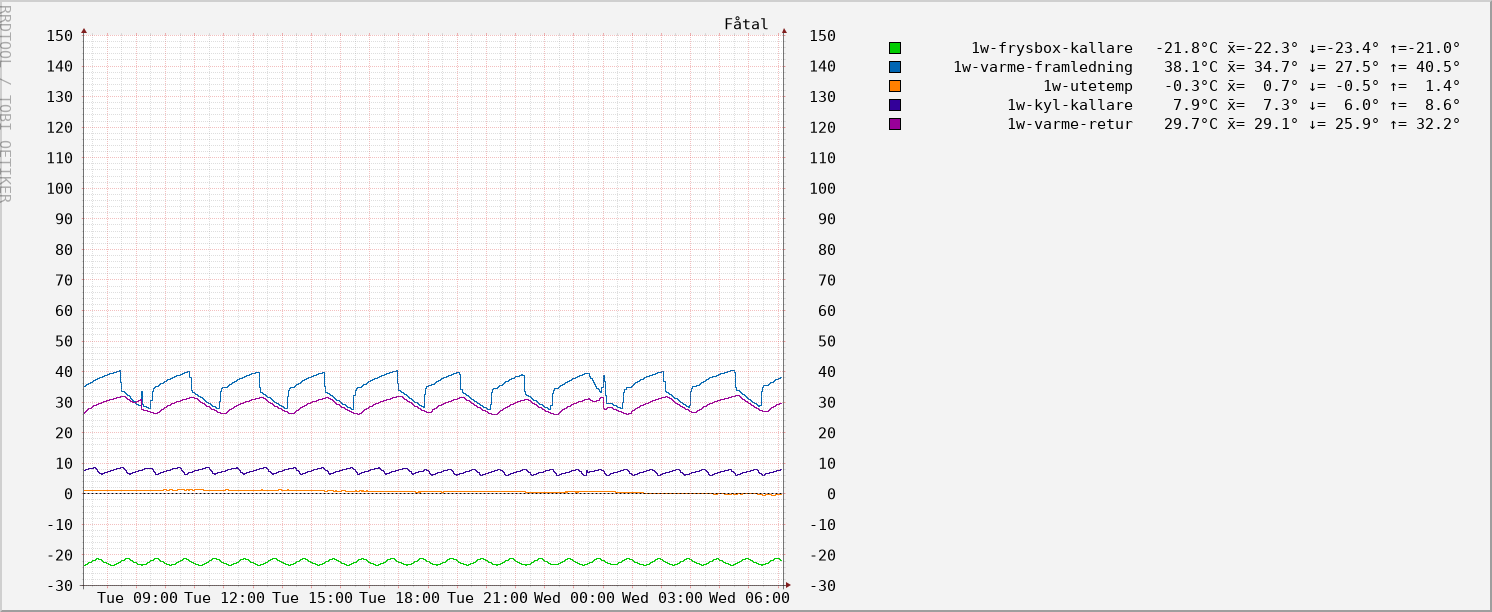This screenshot has height=612, width=1492.
Task: Click the red arrow at x-axis right end
Action: [787, 585]
